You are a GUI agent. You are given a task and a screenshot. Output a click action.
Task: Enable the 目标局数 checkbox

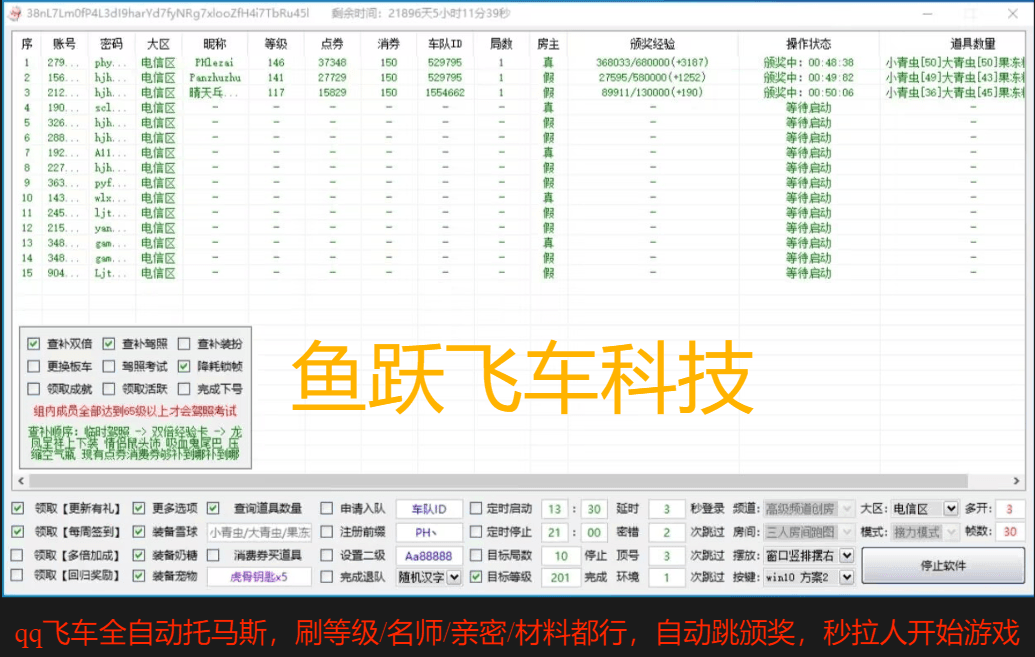pyautogui.click(x=476, y=555)
